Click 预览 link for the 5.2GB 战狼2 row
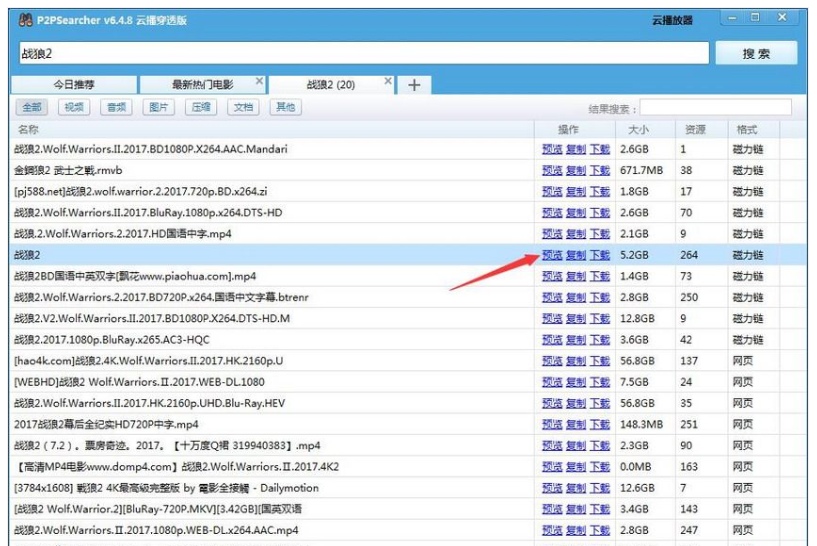 point(552,255)
